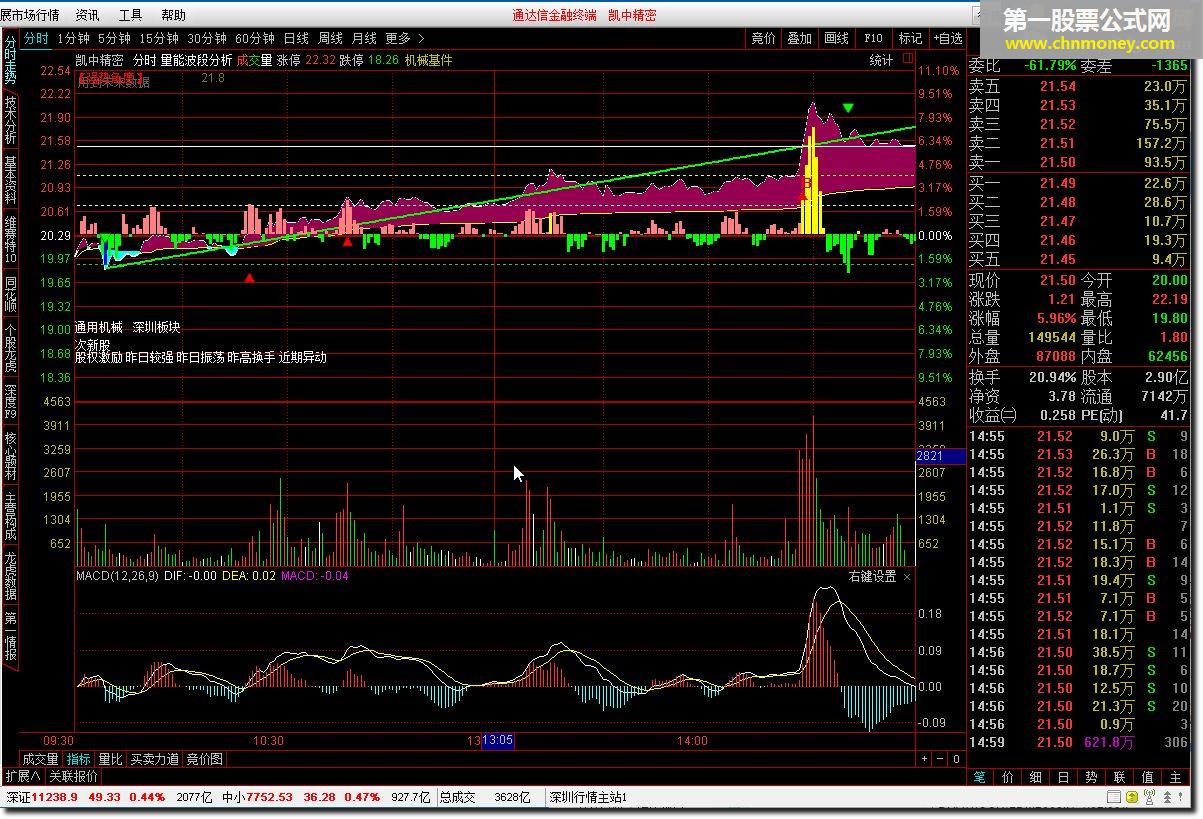Click the red up-triangle marker near 10:30
The width and height of the screenshot is (1203, 819).
click(249, 278)
